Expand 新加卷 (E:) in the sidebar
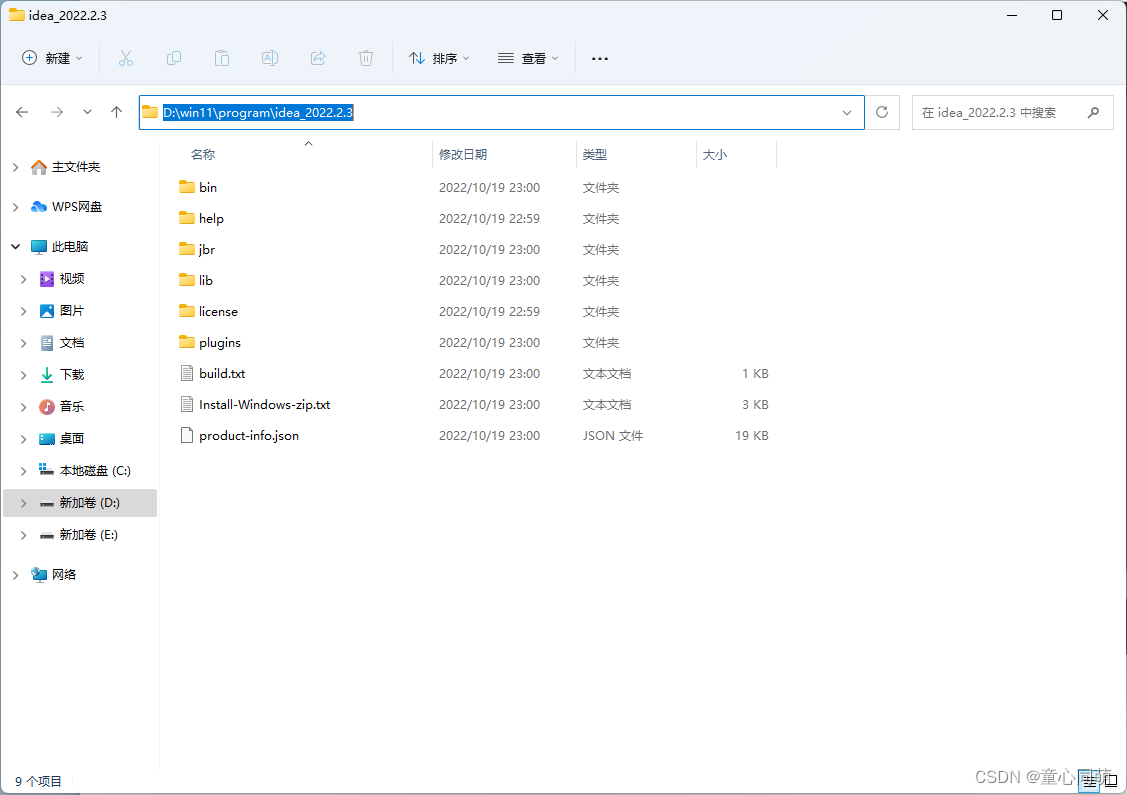This screenshot has width=1127, height=795. 23,534
